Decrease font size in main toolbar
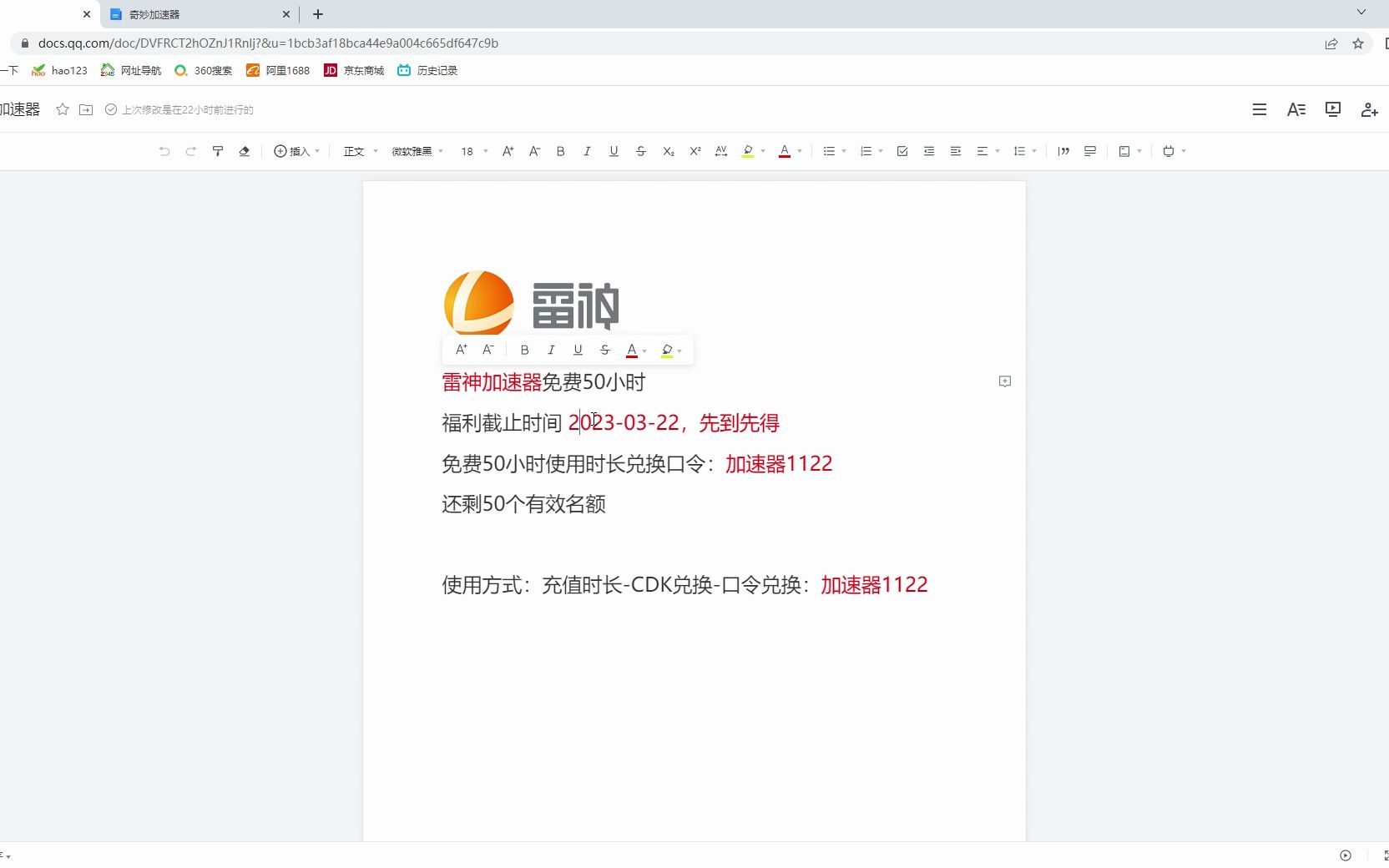Image resolution: width=1389 pixels, height=868 pixels. [535, 151]
